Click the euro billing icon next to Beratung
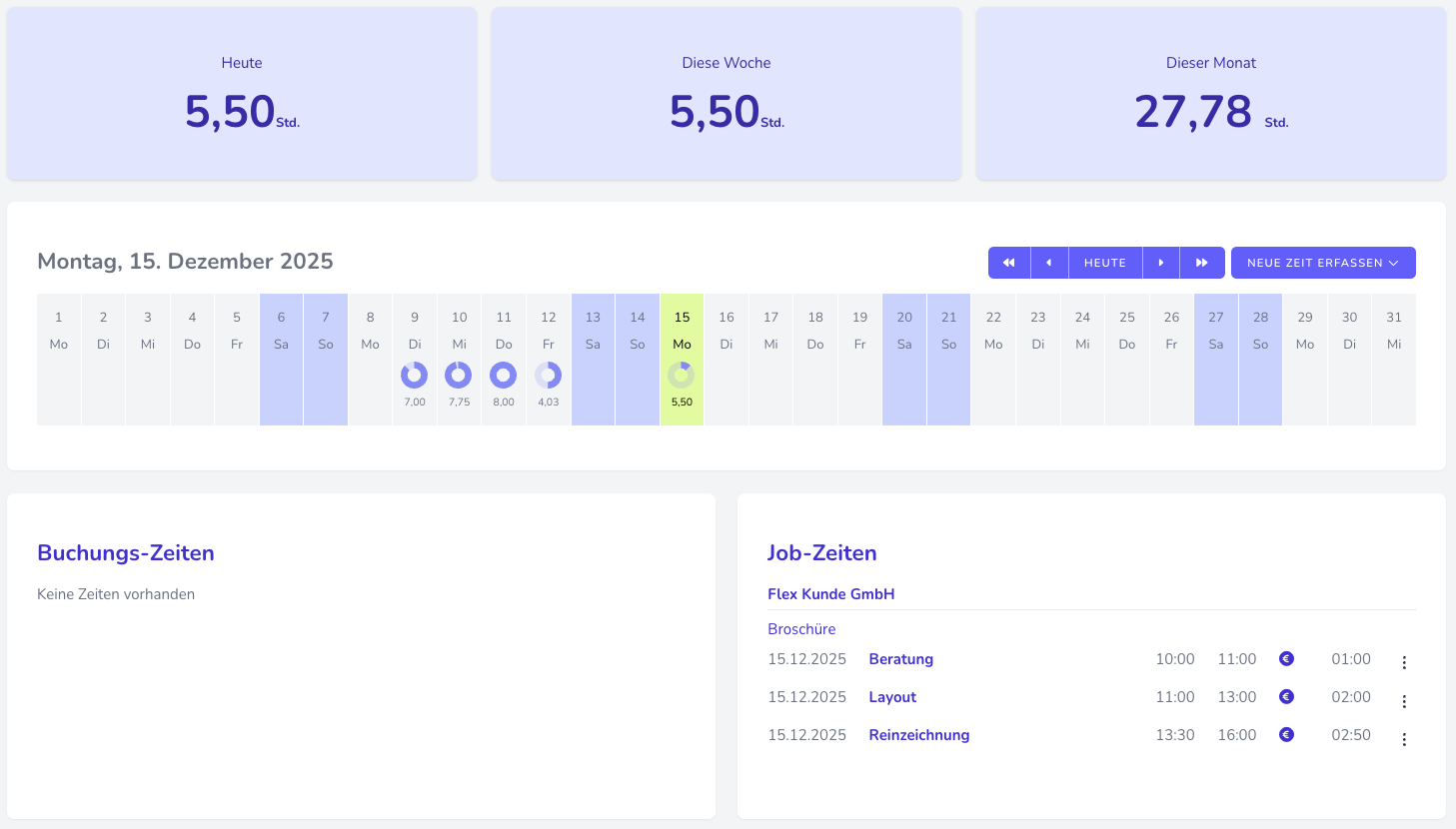Image resolution: width=1456 pixels, height=829 pixels. click(x=1286, y=658)
